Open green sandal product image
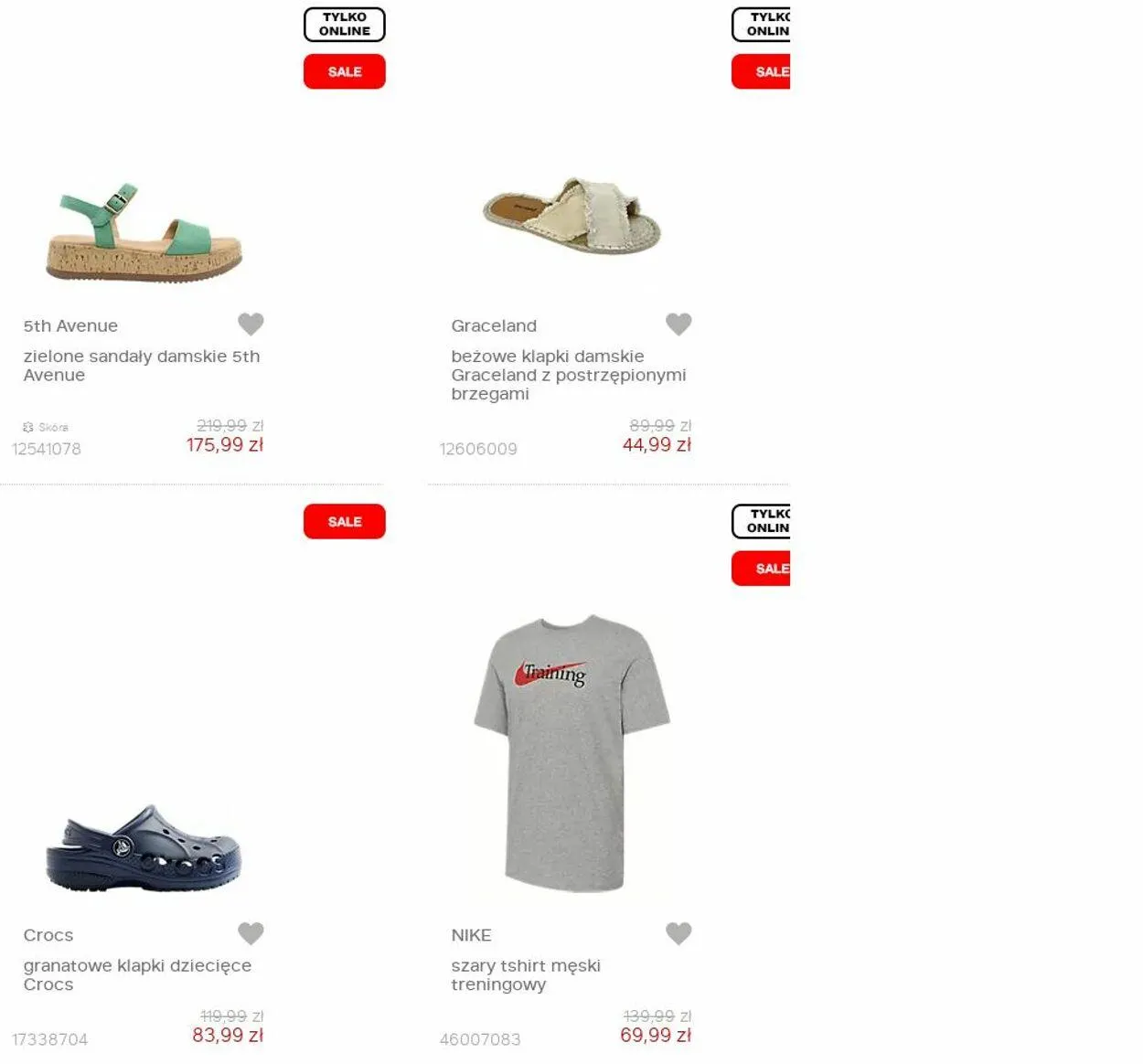The width and height of the screenshot is (1143, 1064). click(144, 232)
